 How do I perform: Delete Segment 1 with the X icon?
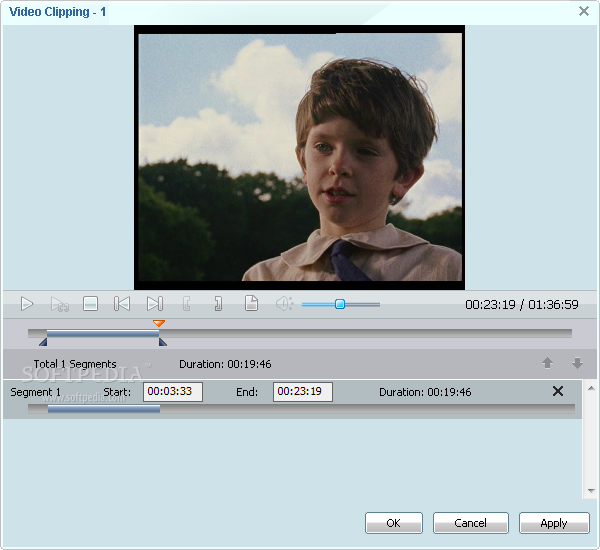click(558, 391)
